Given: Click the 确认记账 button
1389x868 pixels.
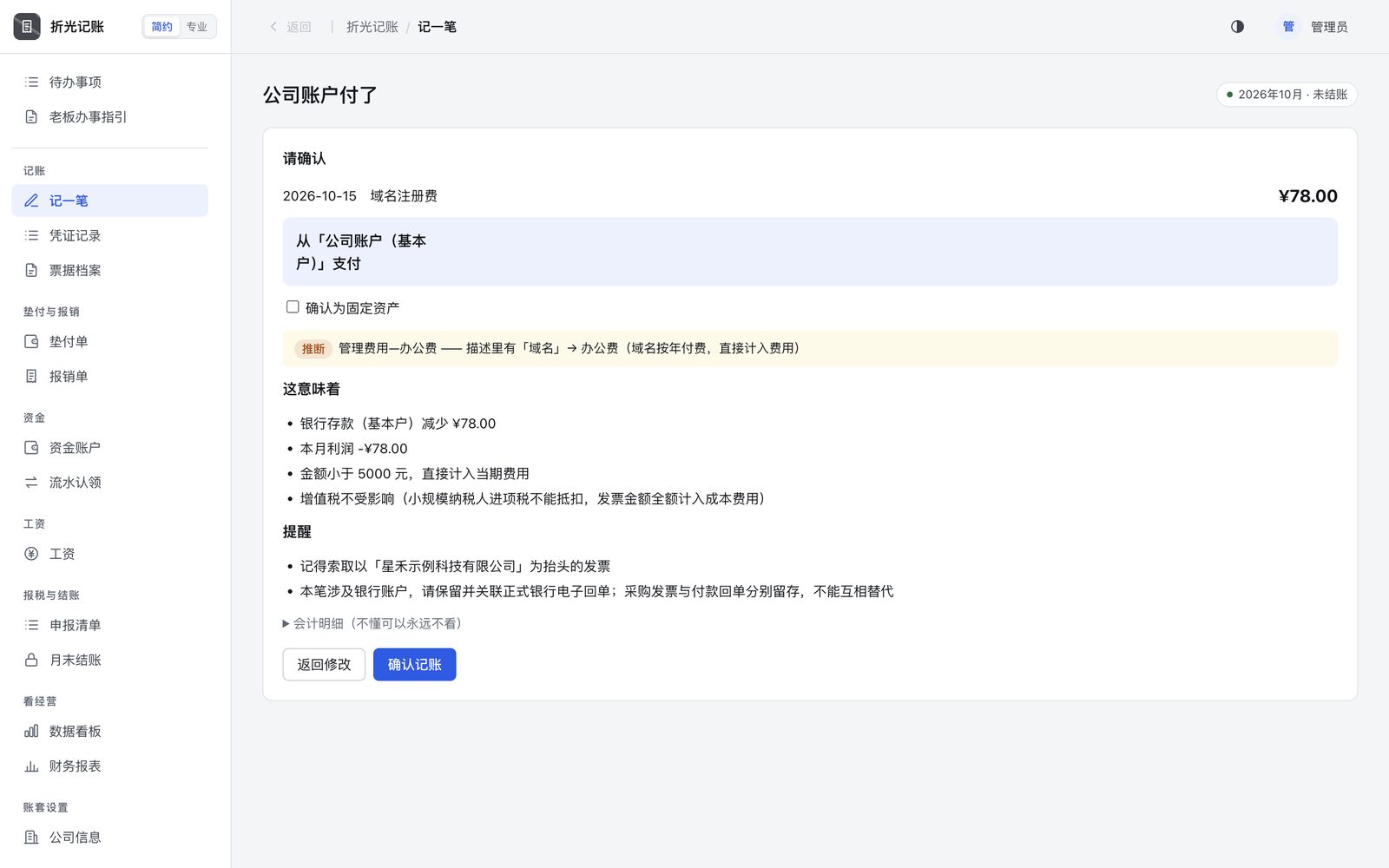Looking at the screenshot, I should tap(414, 665).
